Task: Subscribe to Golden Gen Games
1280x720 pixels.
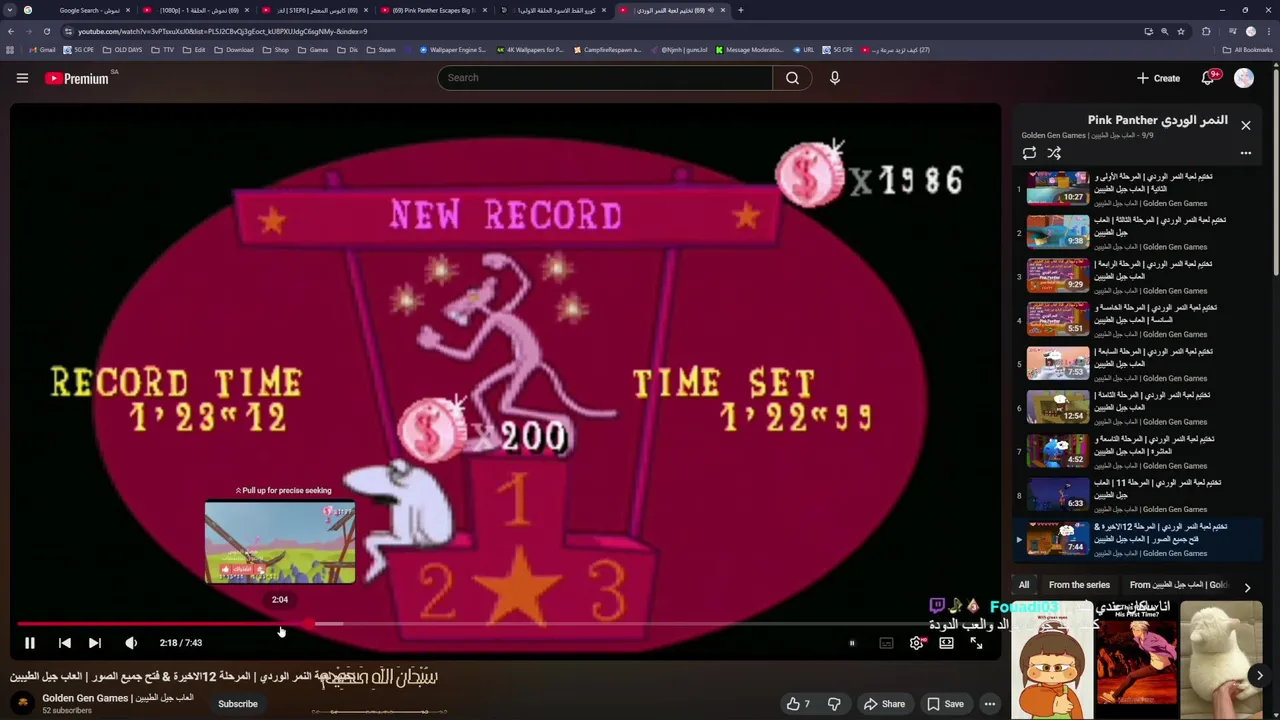Action: (238, 704)
